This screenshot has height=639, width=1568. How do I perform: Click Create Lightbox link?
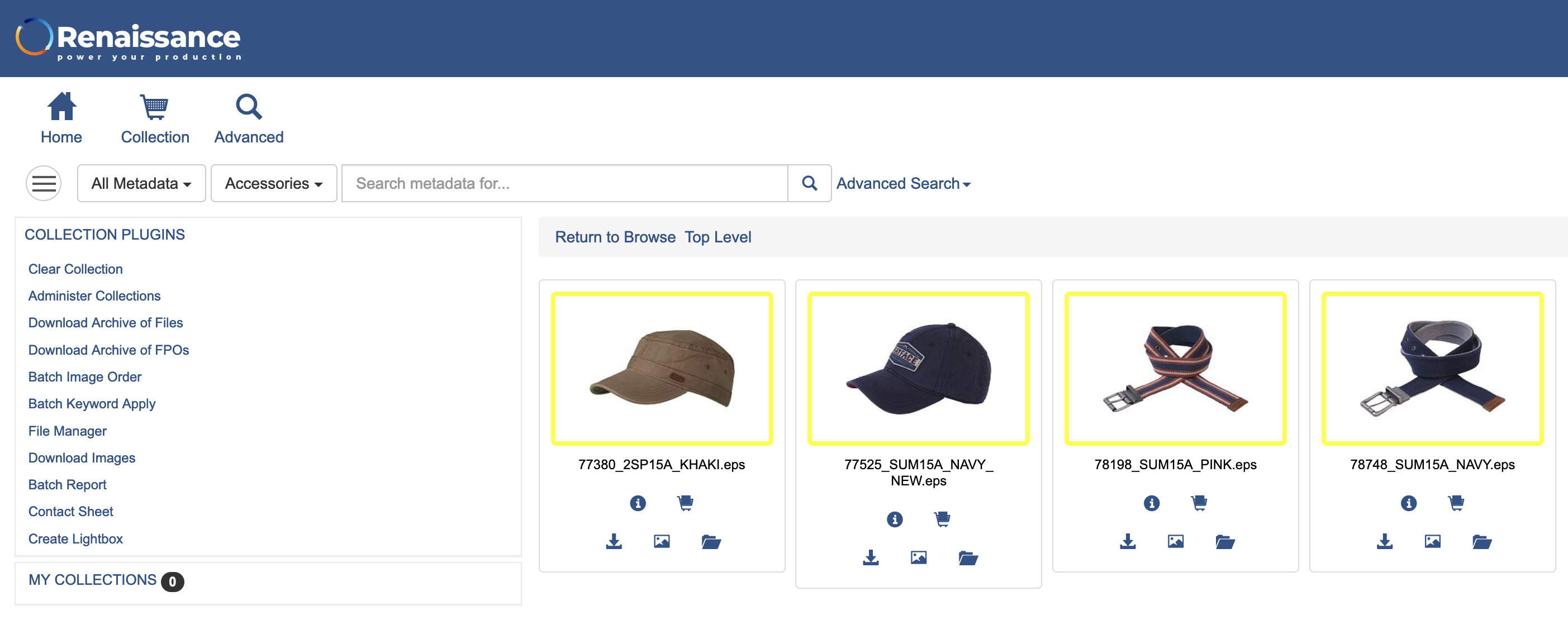click(75, 538)
